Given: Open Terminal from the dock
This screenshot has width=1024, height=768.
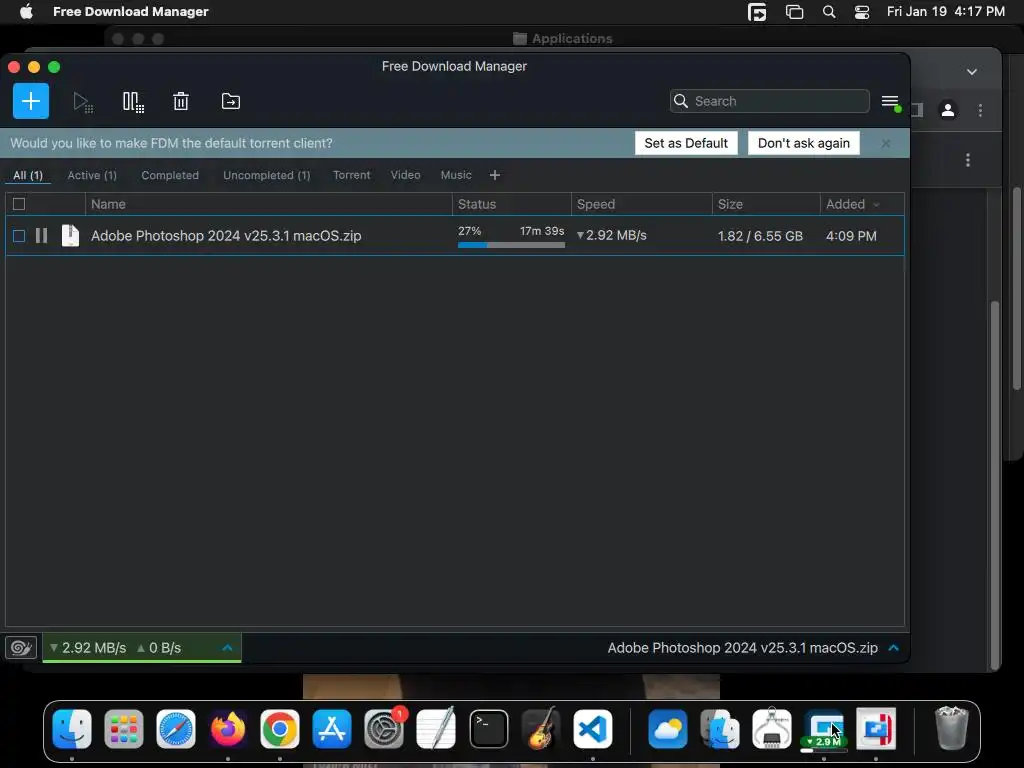Looking at the screenshot, I should click(488, 729).
